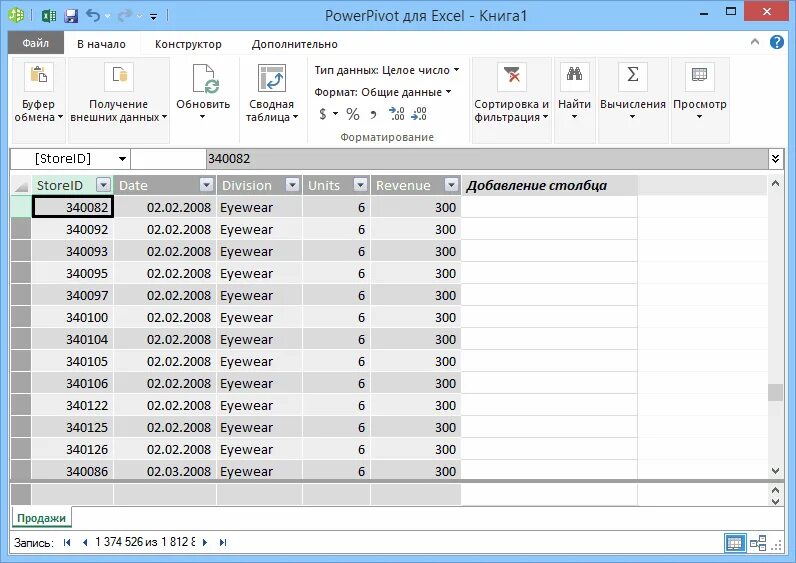Switch to Дополнительно ribbon tab

pyautogui.click(x=294, y=44)
